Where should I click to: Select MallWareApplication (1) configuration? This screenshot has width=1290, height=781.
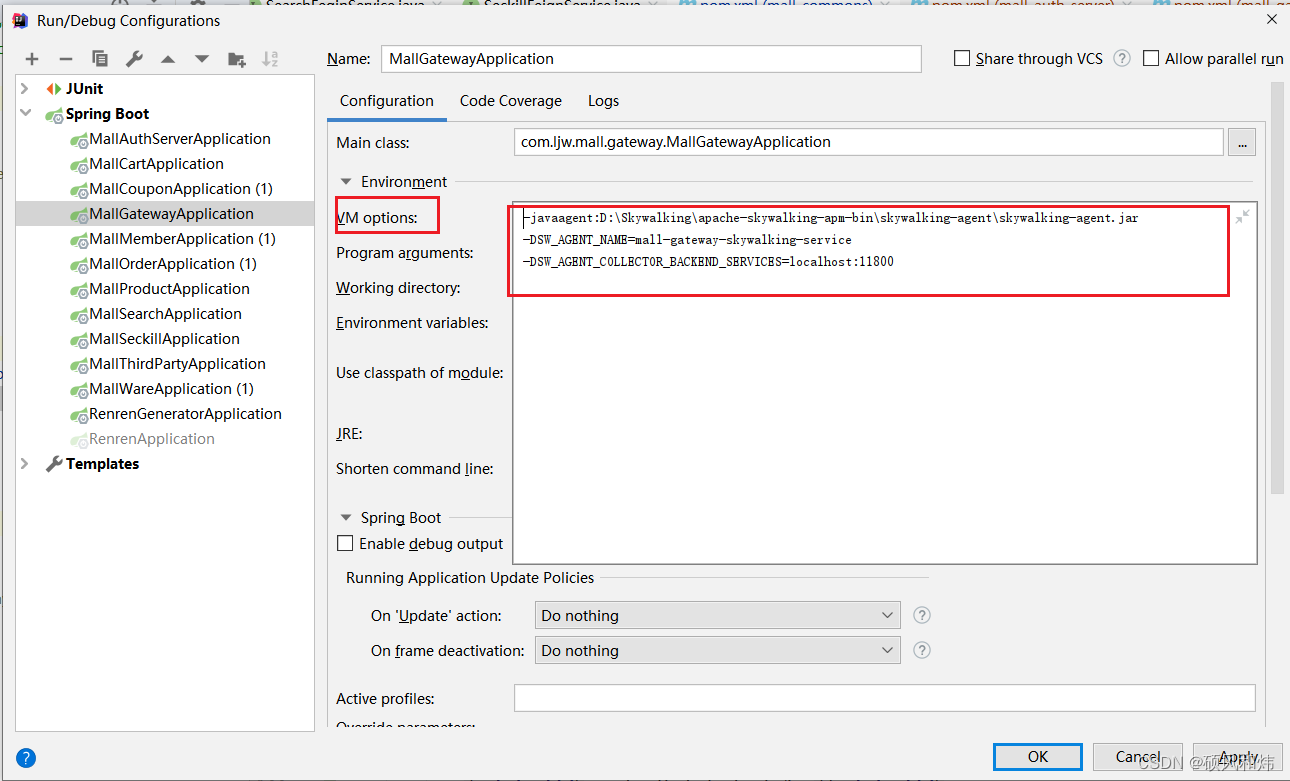[x=171, y=389]
